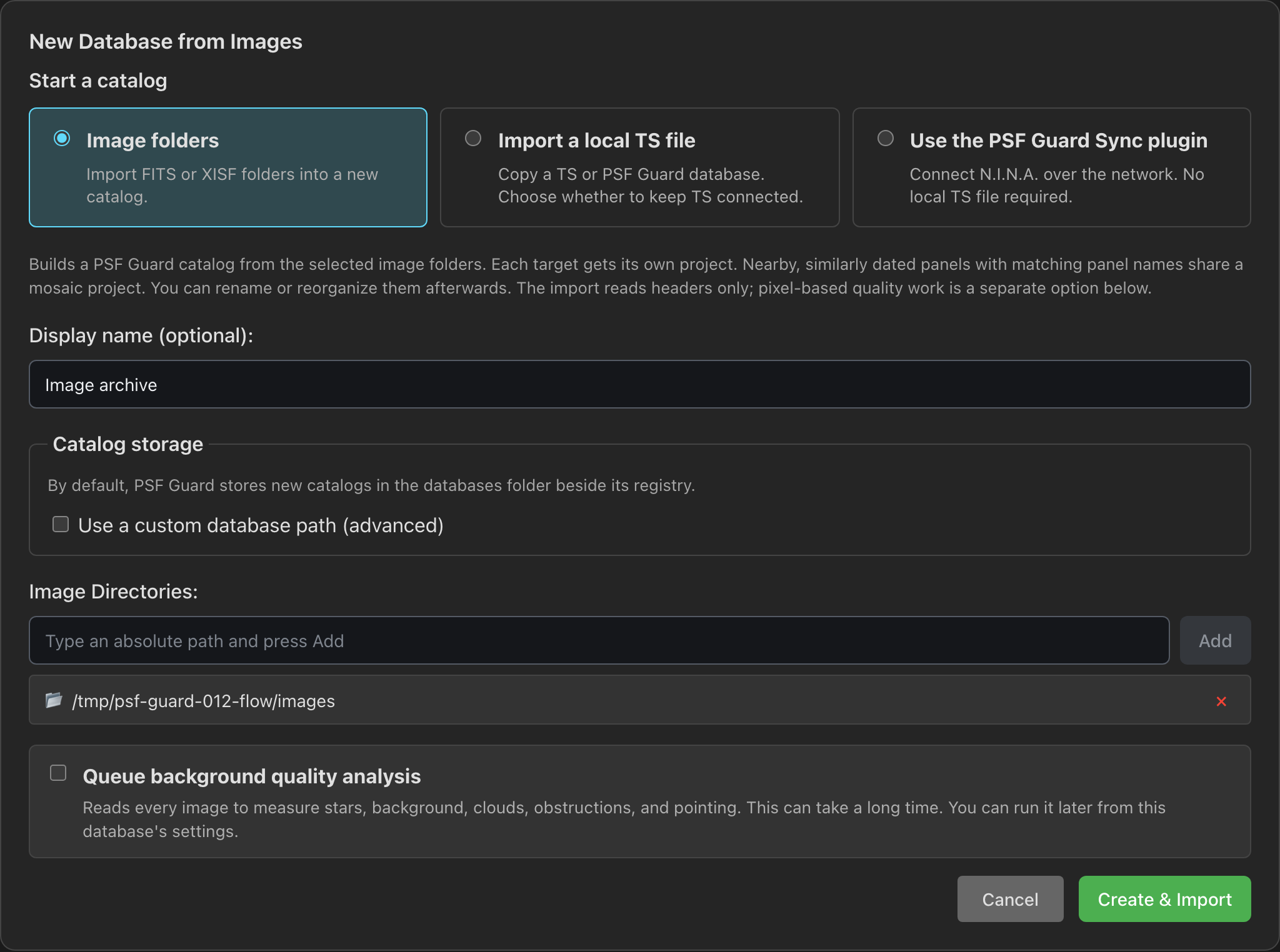The height and width of the screenshot is (952, 1280).
Task: Click the Add button
Action: click(x=1215, y=640)
